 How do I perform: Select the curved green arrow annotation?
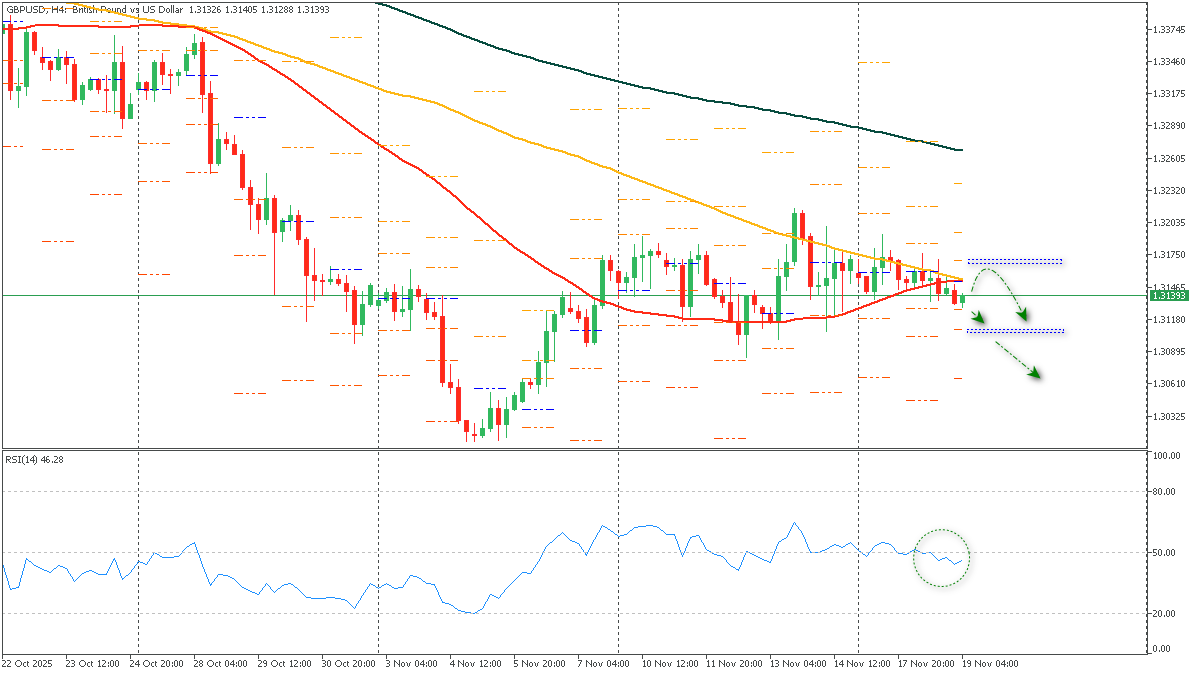click(987, 268)
